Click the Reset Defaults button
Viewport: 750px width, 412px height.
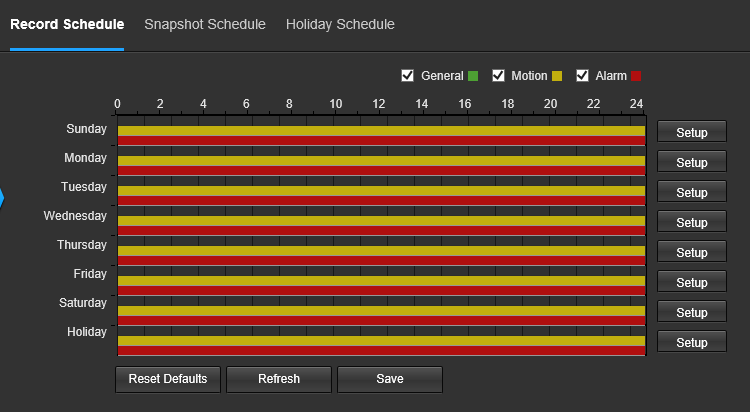(x=168, y=379)
